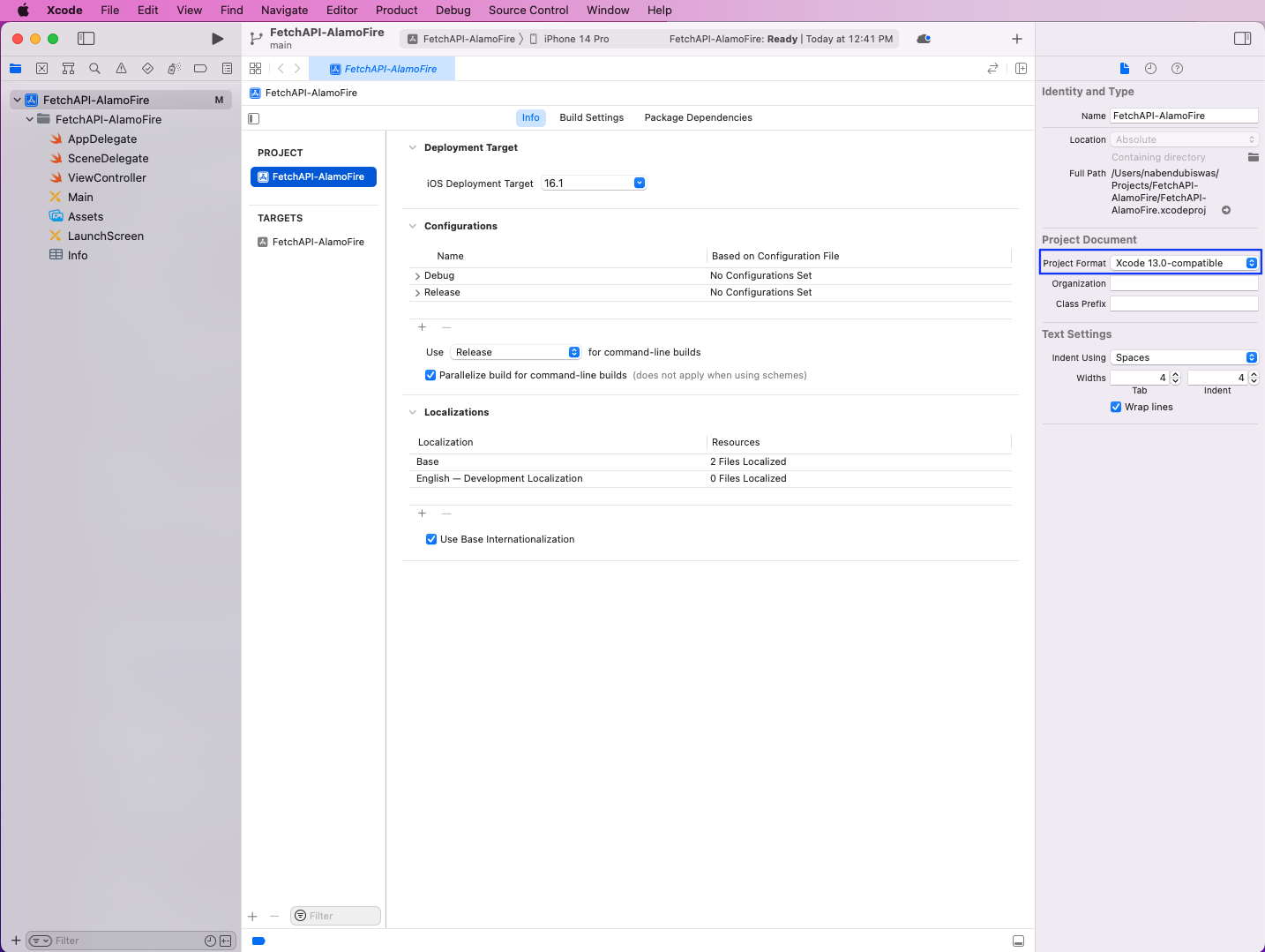Show the Quick Help inspector
The height and width of the screenshot is (952, 1265).
(x=1177, y=69)
